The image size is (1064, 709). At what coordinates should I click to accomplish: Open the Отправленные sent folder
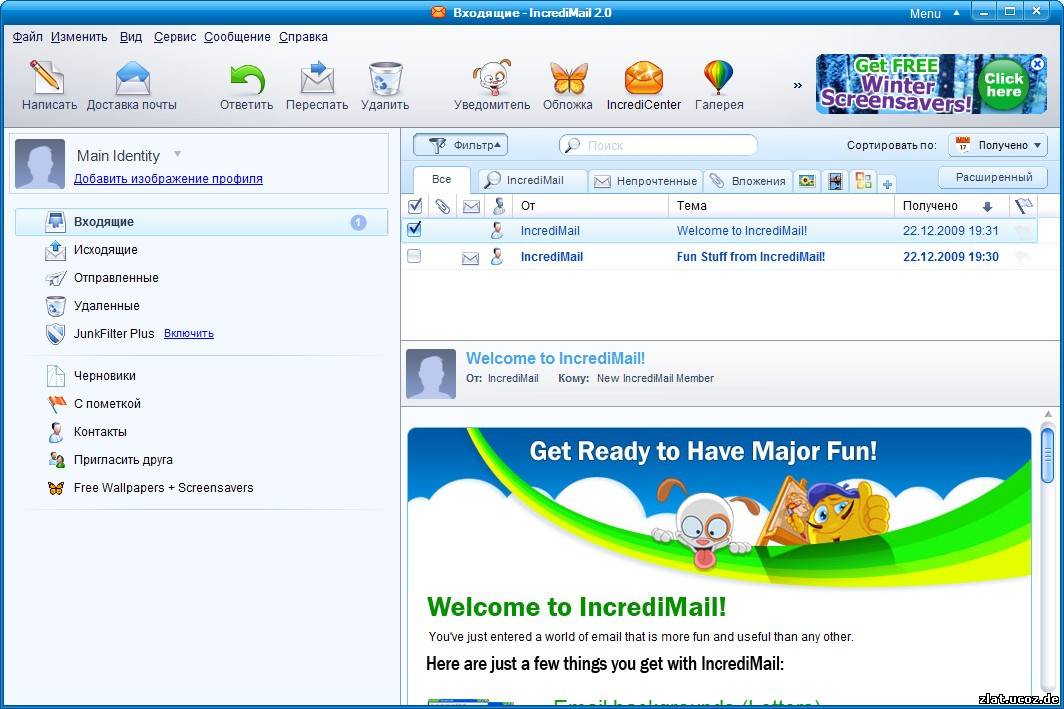pos(201,277)
